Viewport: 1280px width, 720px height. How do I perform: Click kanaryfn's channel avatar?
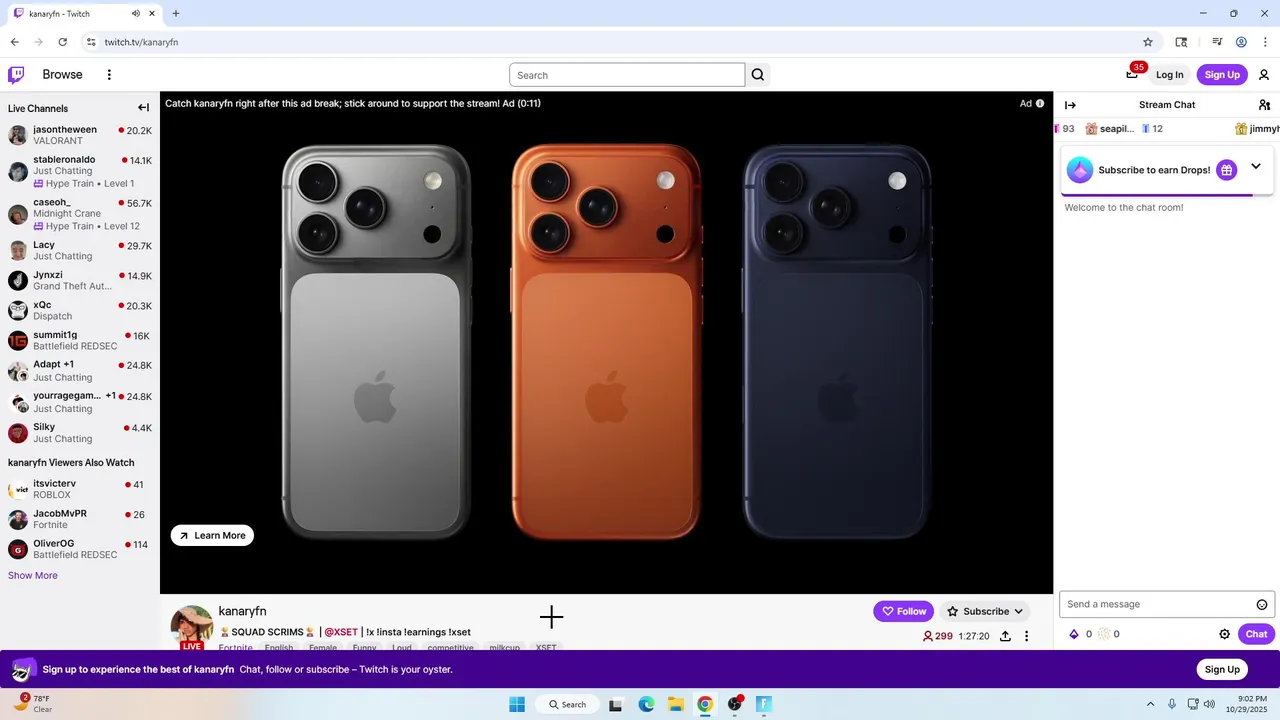pos(192,626)
